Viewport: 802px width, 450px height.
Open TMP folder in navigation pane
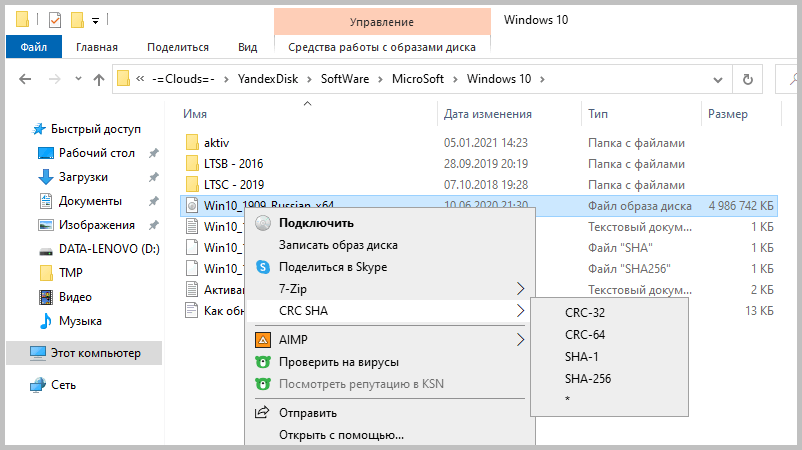tap(71, 273)
